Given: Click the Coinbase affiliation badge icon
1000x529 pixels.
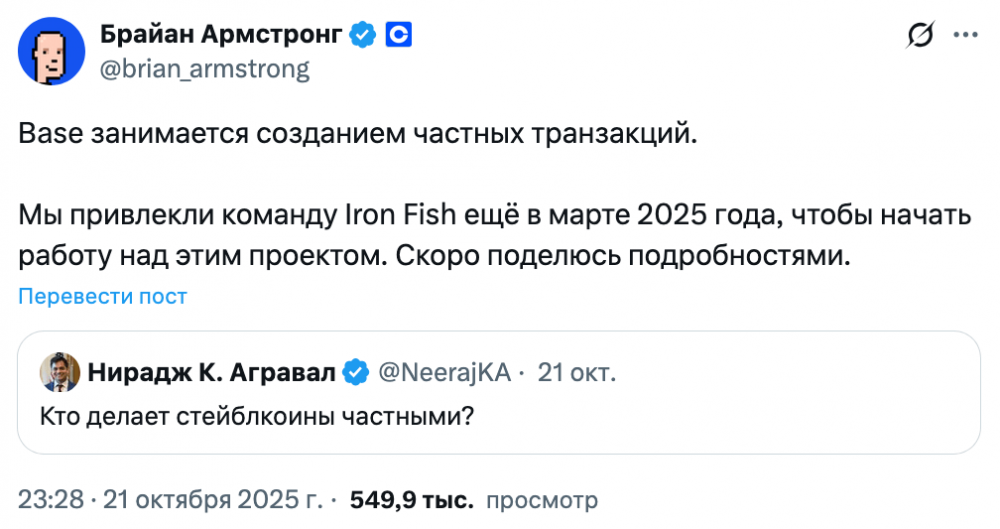Looking at the screenshot, I should (399, 36).
